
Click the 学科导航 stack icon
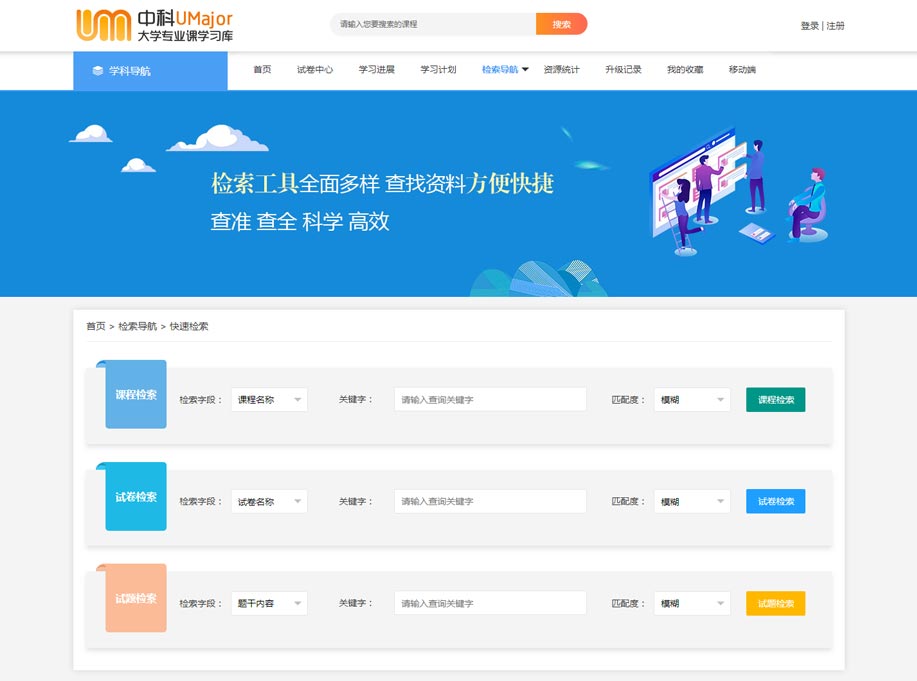click(x=97, y=71)
